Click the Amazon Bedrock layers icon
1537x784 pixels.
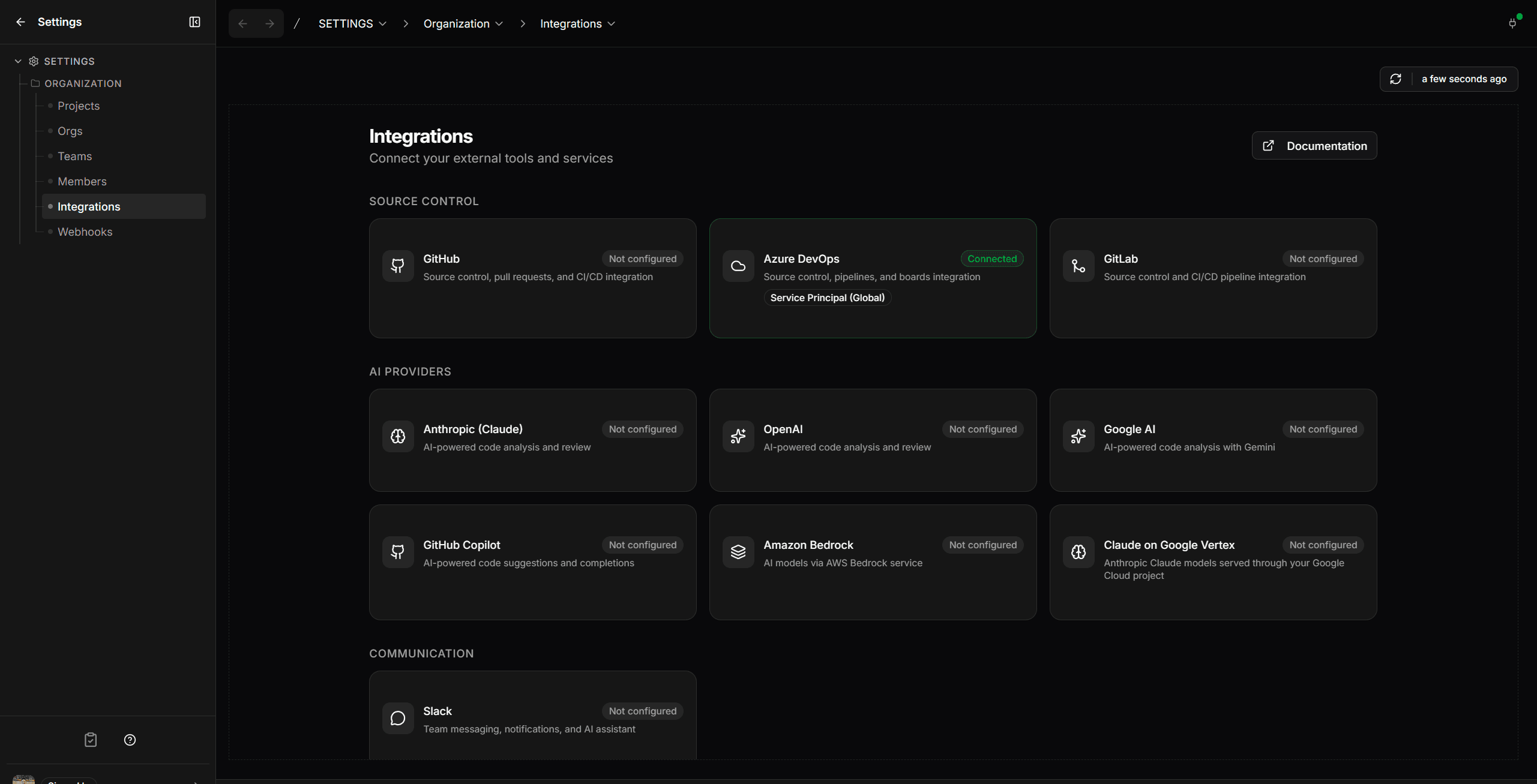pos(738,552)
